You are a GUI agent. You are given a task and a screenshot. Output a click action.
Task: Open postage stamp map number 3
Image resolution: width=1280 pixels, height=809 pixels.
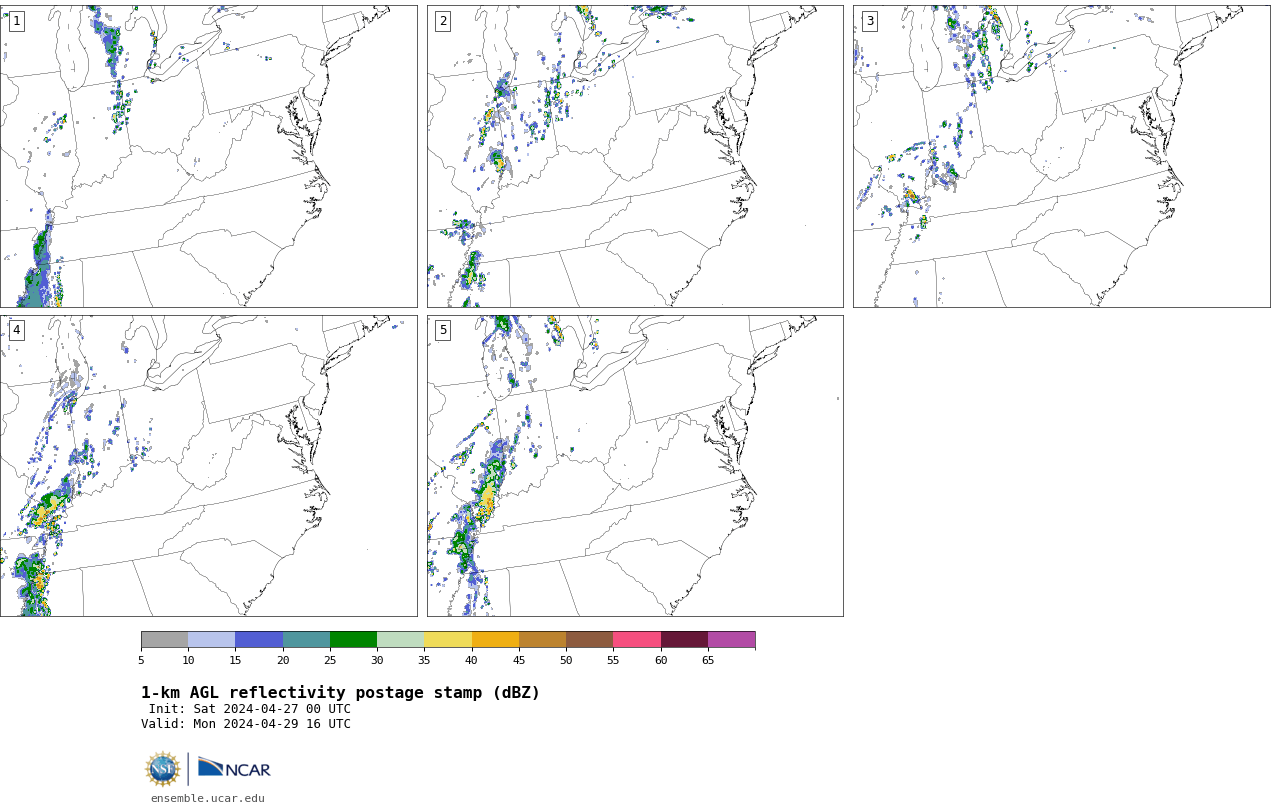[1061, 156]
